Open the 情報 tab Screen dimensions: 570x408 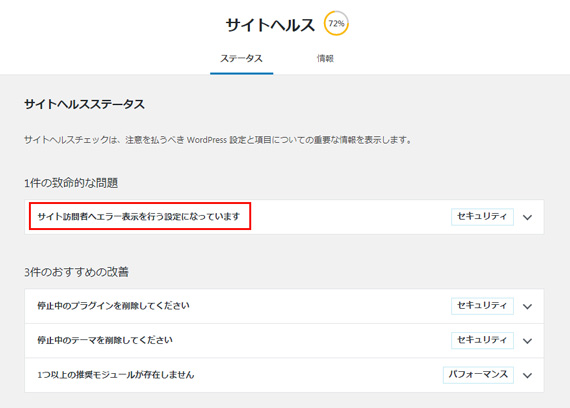pos(325,58)
